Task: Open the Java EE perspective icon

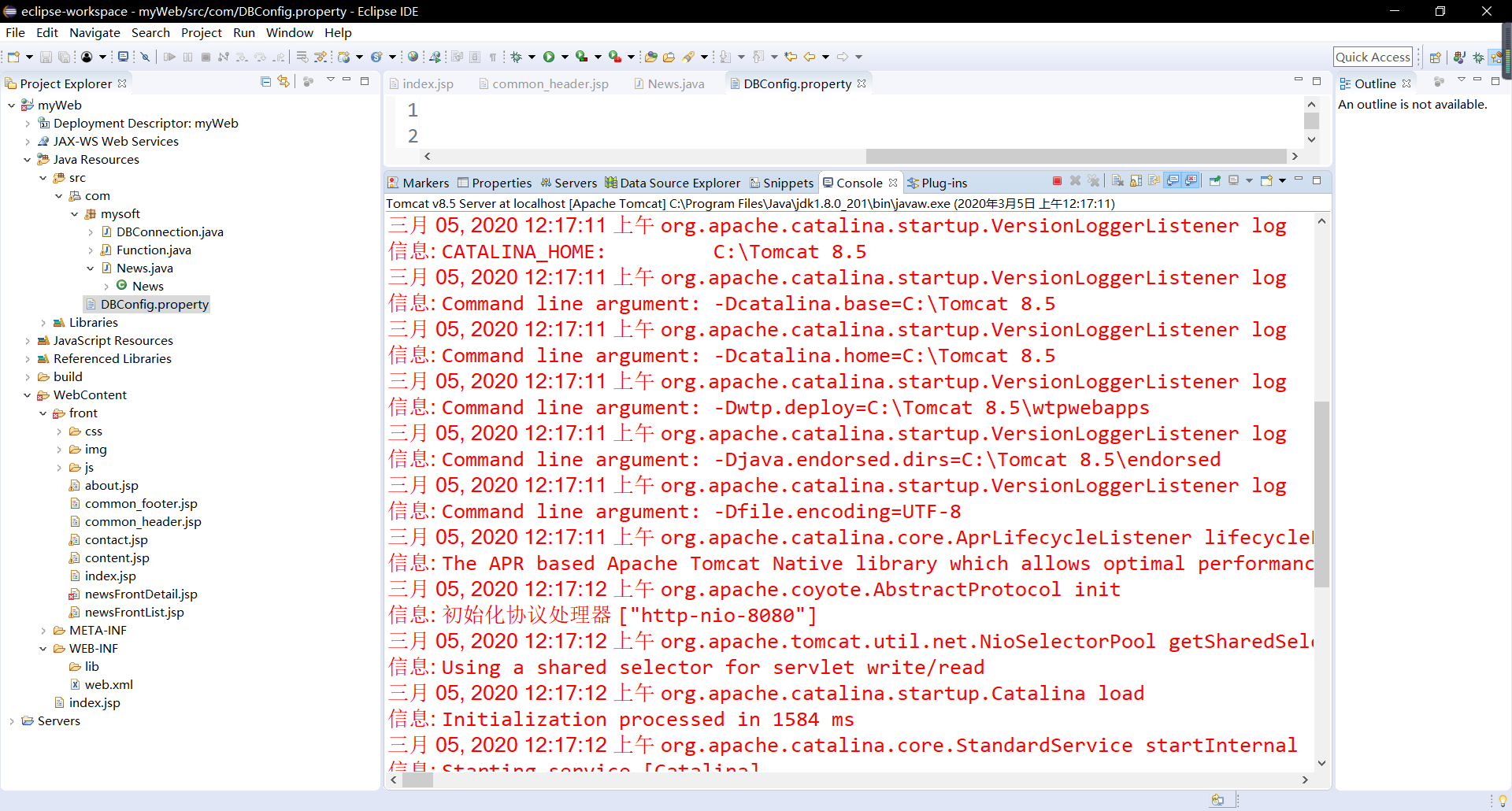Action: pyautogui.click(x=1495, y=57)
